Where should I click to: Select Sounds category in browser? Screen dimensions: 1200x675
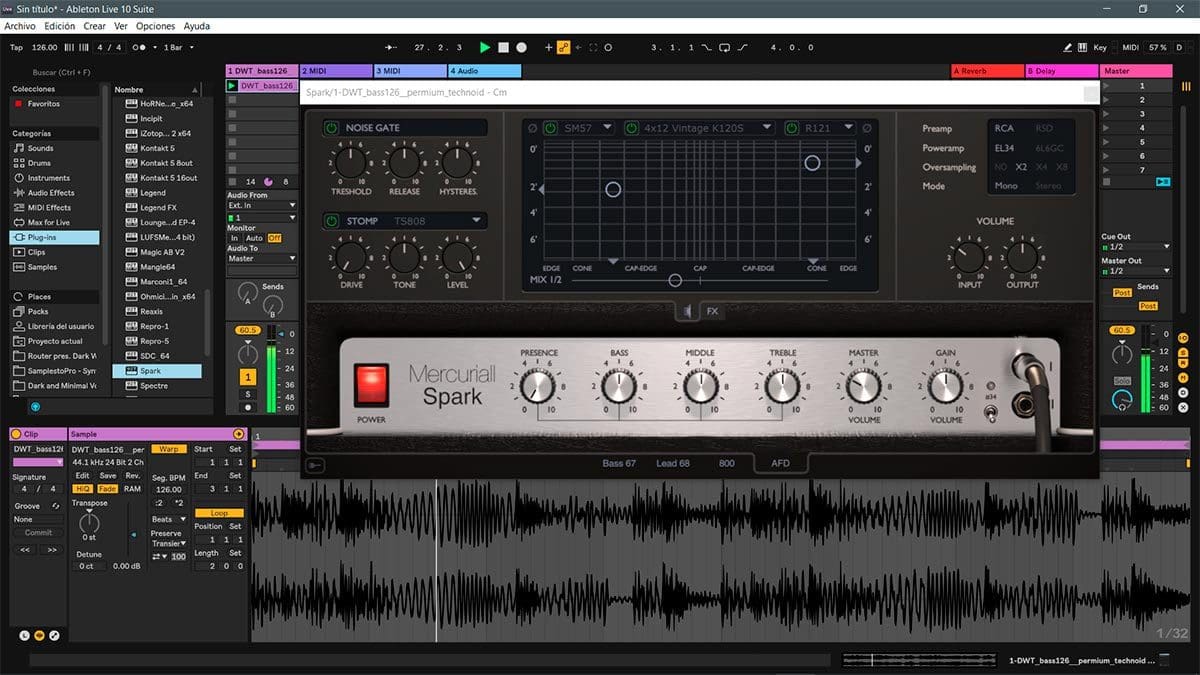point(40,148)
